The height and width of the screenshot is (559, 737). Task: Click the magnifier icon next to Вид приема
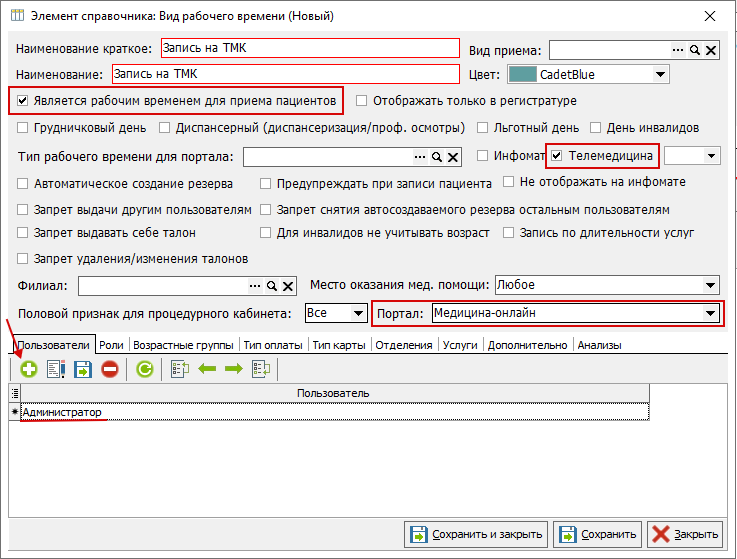pos(695,49)
